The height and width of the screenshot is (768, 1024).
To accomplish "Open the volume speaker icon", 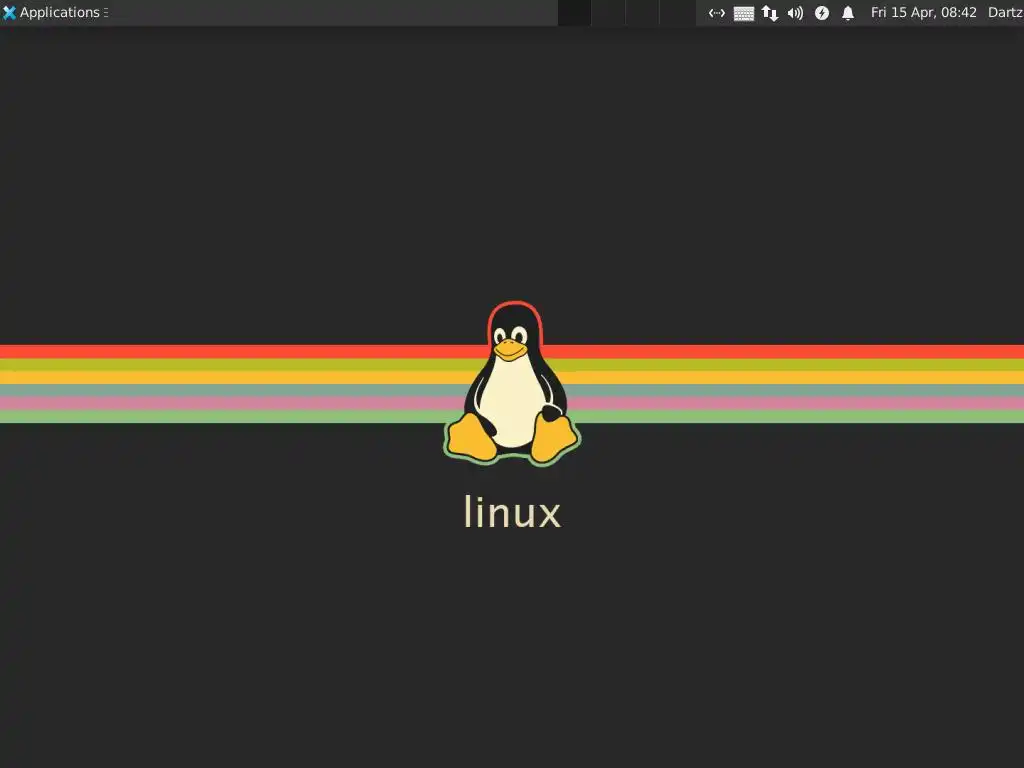I will click(x=795, y=13).
